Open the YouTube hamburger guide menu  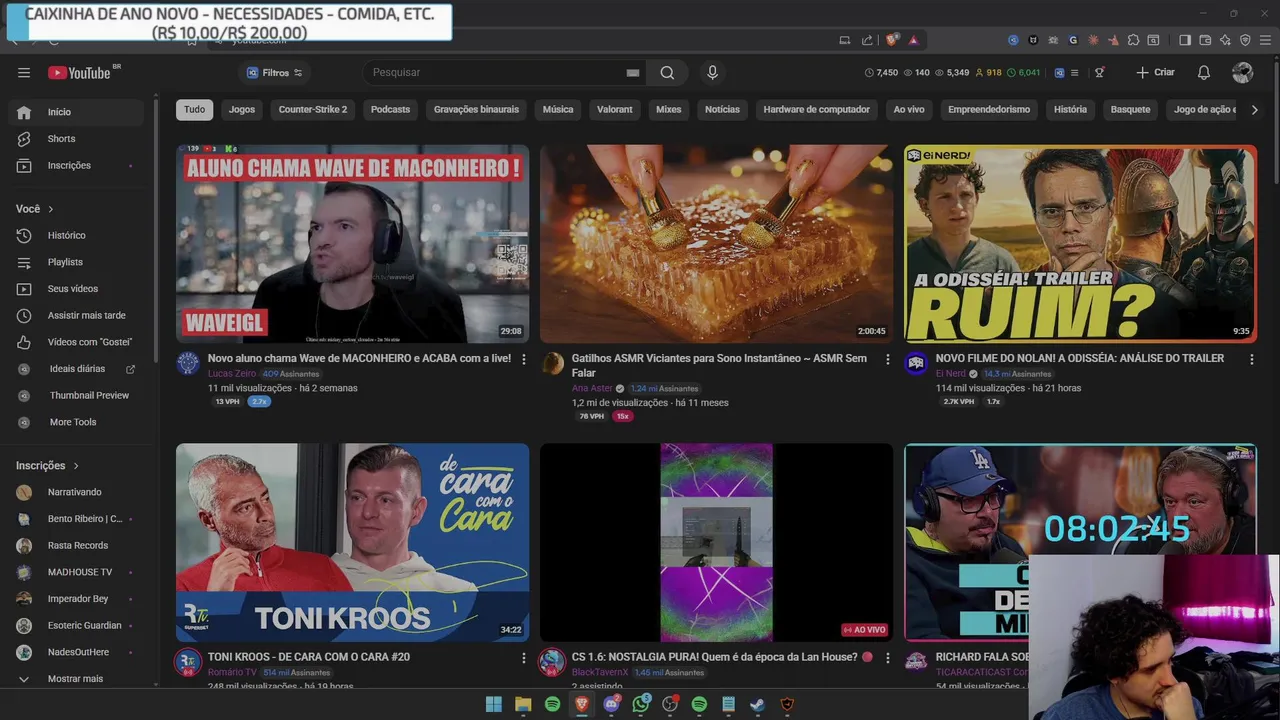[24, 72]
